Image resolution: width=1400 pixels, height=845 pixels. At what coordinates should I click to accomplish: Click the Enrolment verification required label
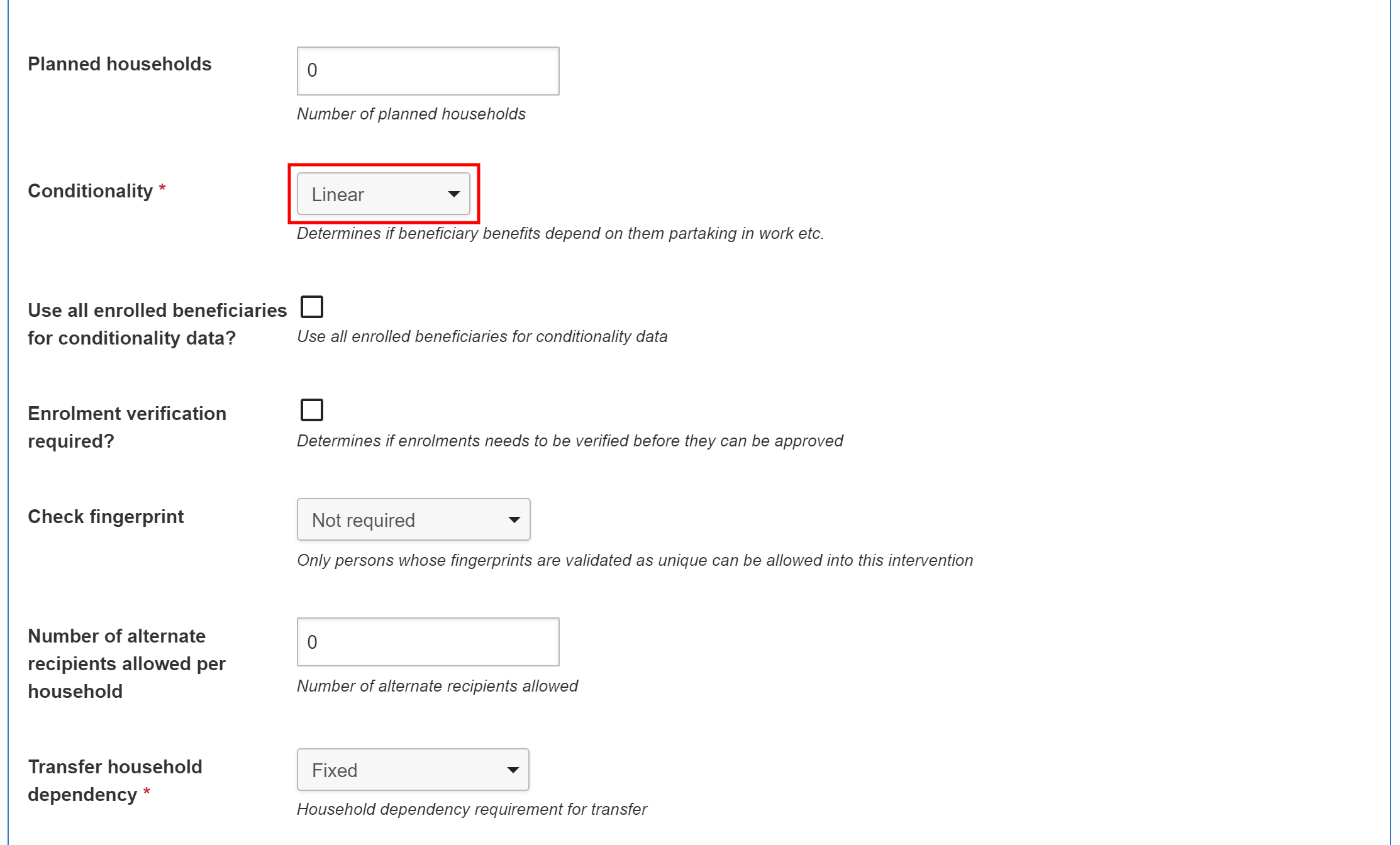(127, 427)
